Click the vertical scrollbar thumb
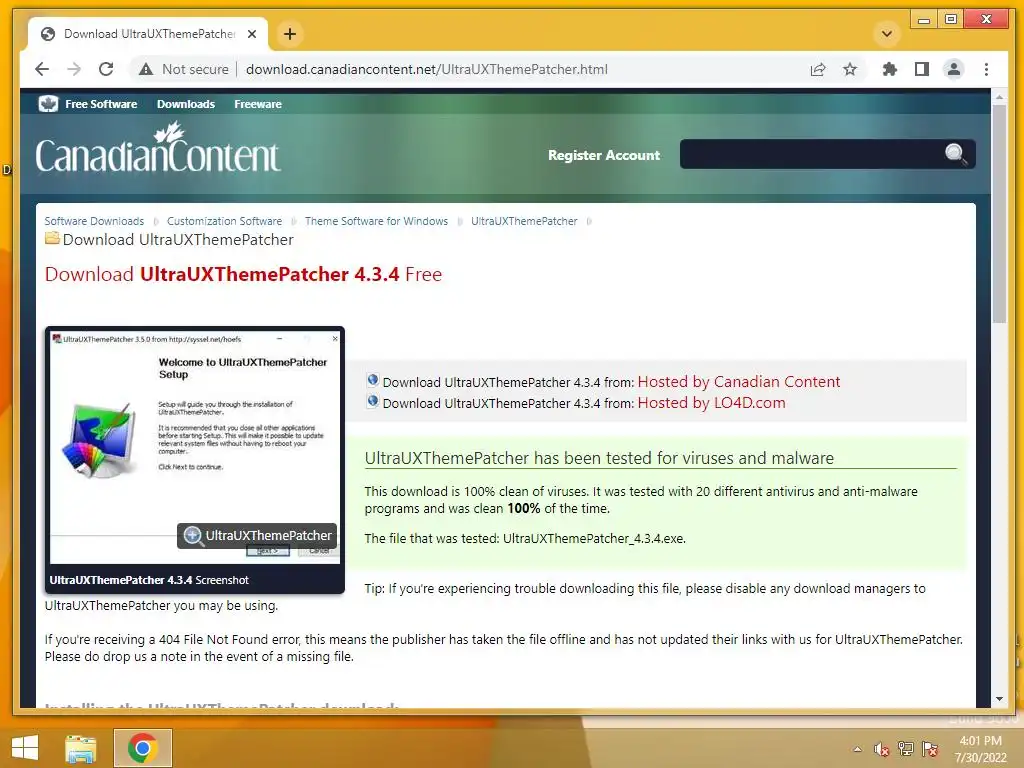 click(999, 214)
